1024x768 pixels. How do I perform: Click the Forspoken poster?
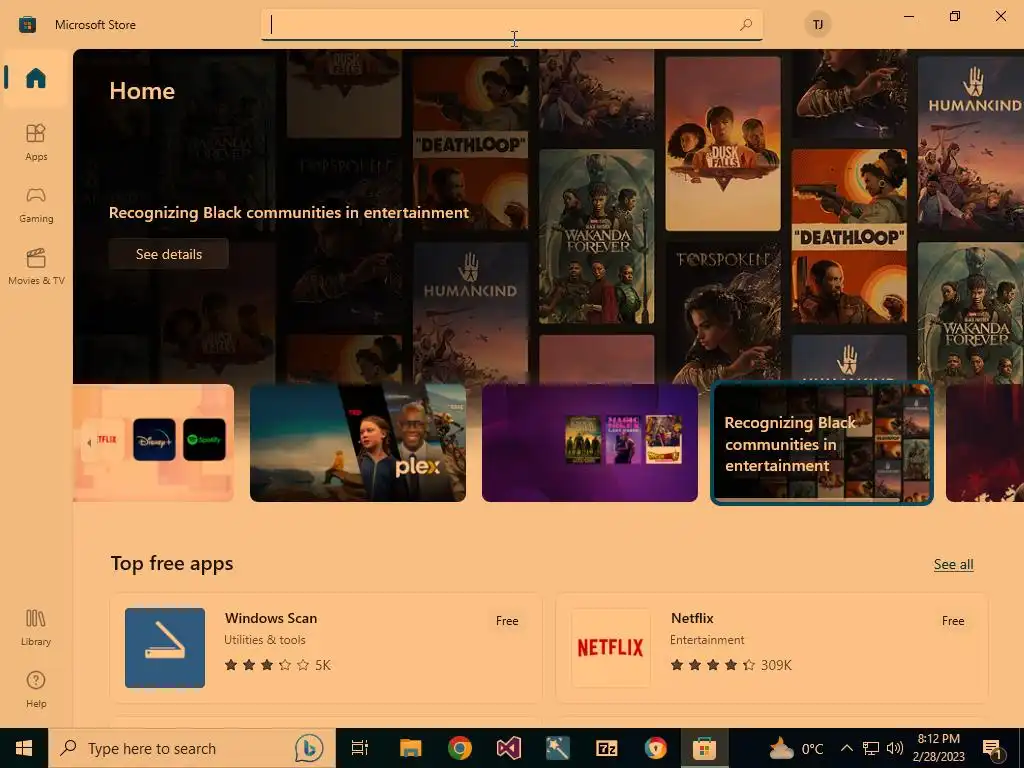pyautogui.click(x=722, y=312)
